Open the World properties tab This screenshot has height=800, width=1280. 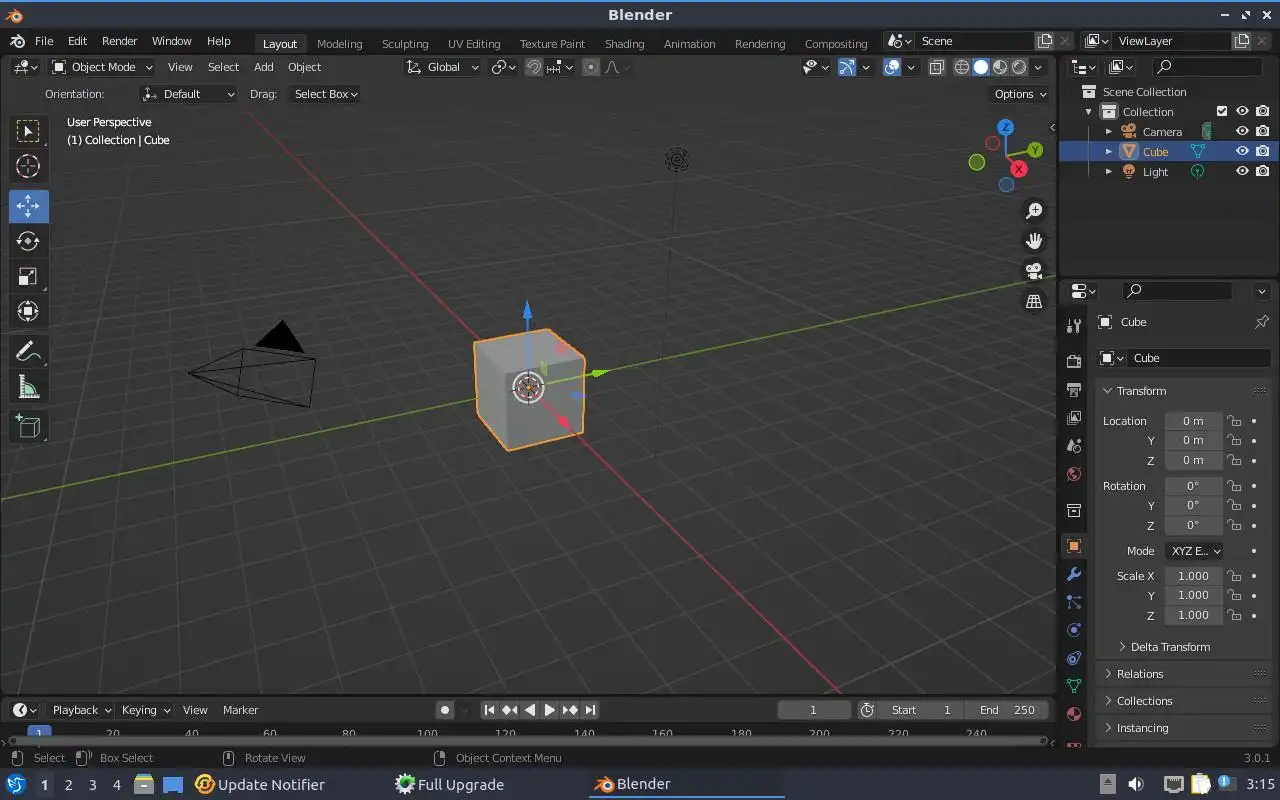point(1074,474)
